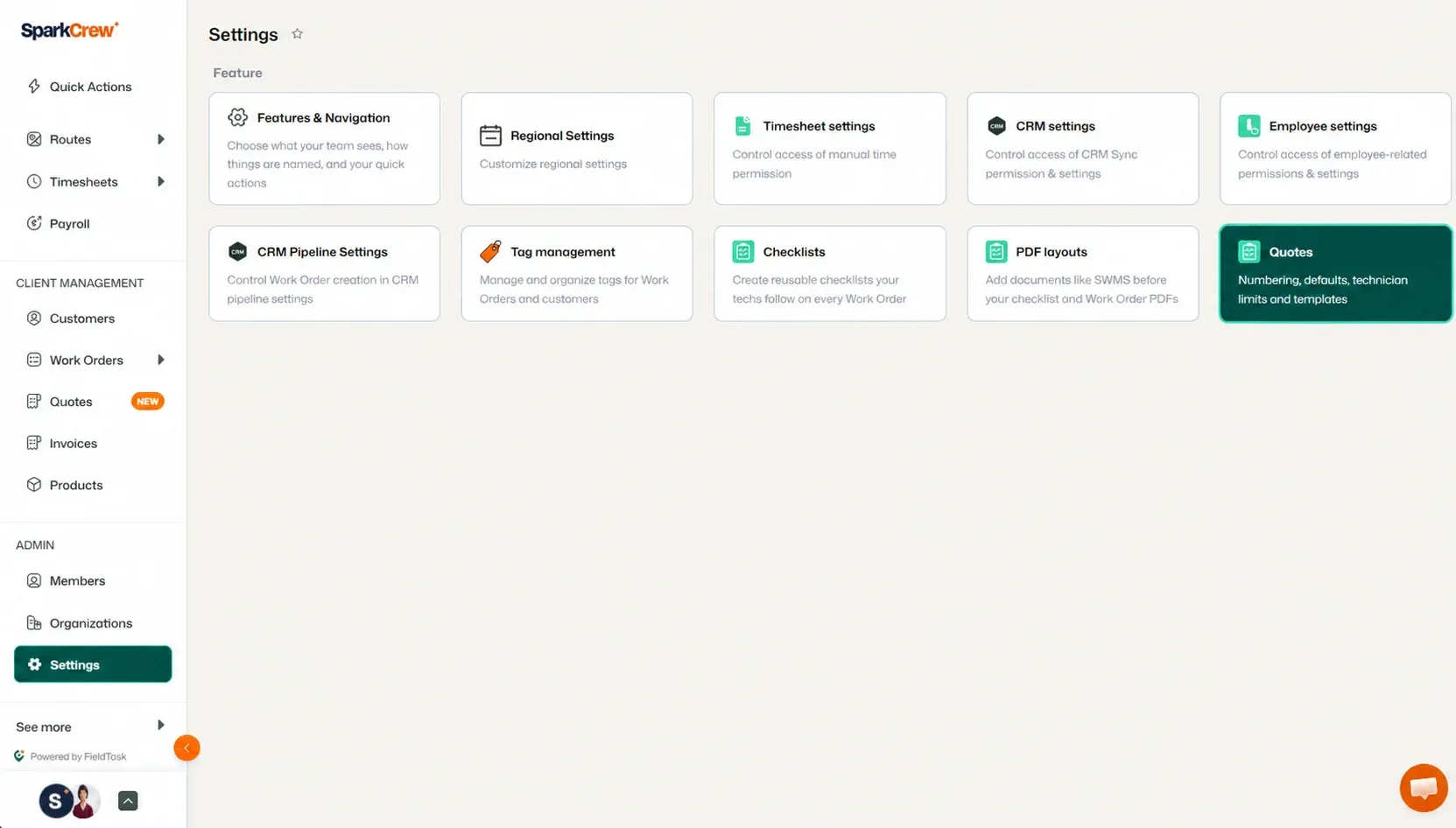This screenshot has width=1456, height=828.
Task: Open the Quotes settings card
Action: pyautogui.click(x=1335, y=274)
